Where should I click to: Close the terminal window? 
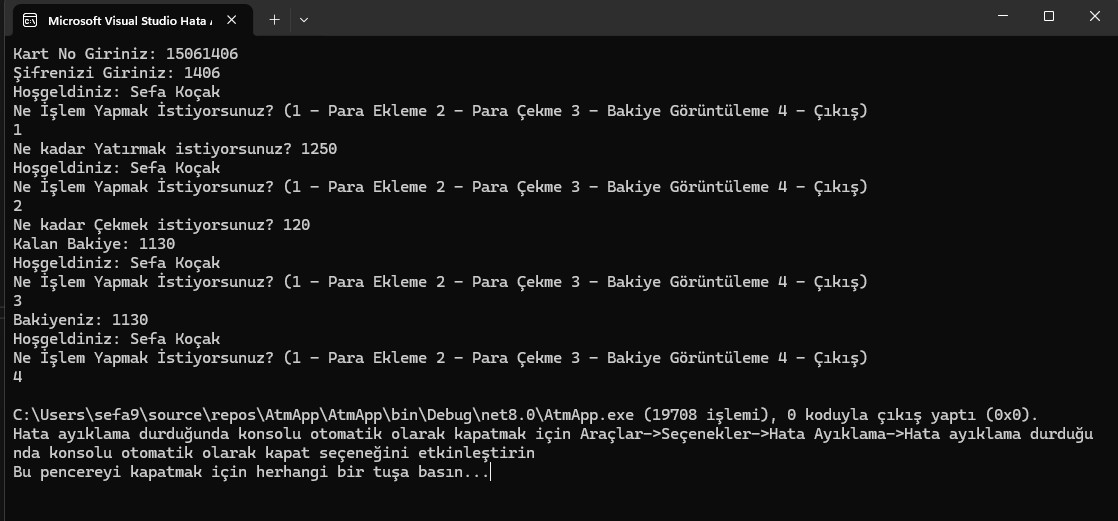[1094, 16]
